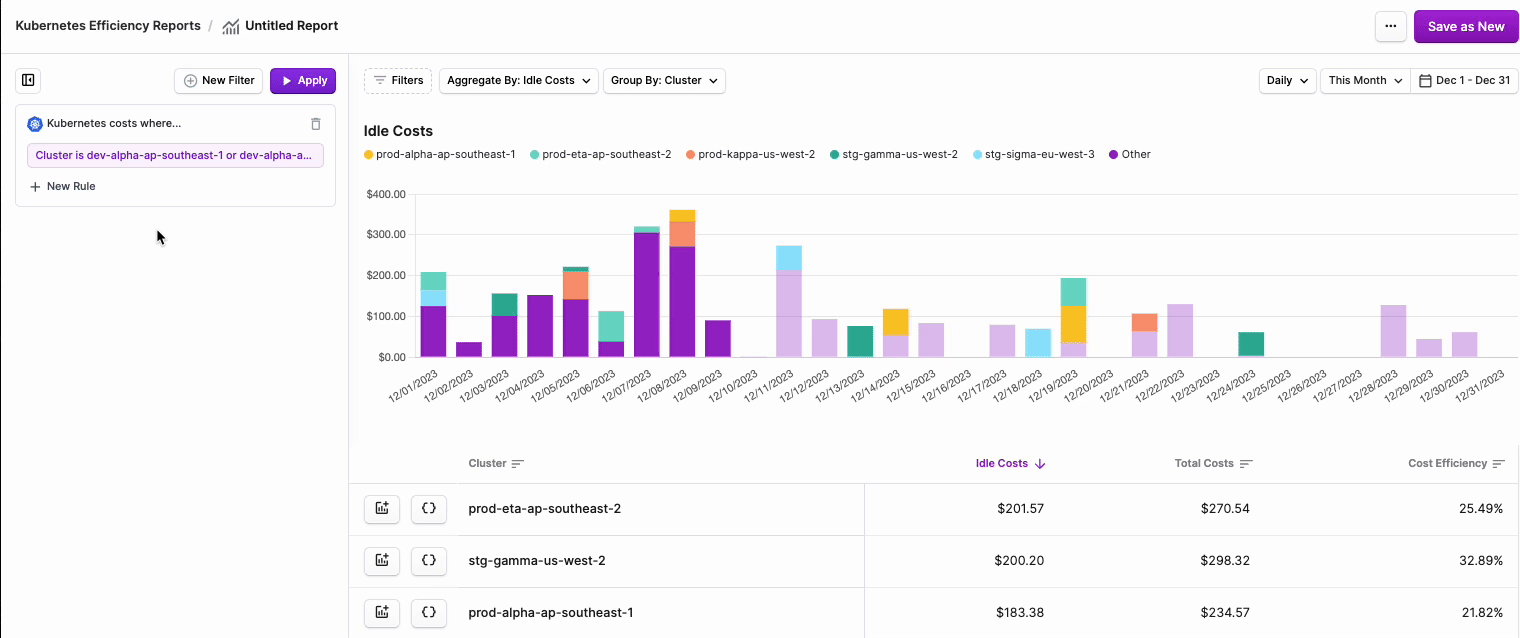Apply the filter with Apply button
1520x638 pixels.
pos(303,80)
